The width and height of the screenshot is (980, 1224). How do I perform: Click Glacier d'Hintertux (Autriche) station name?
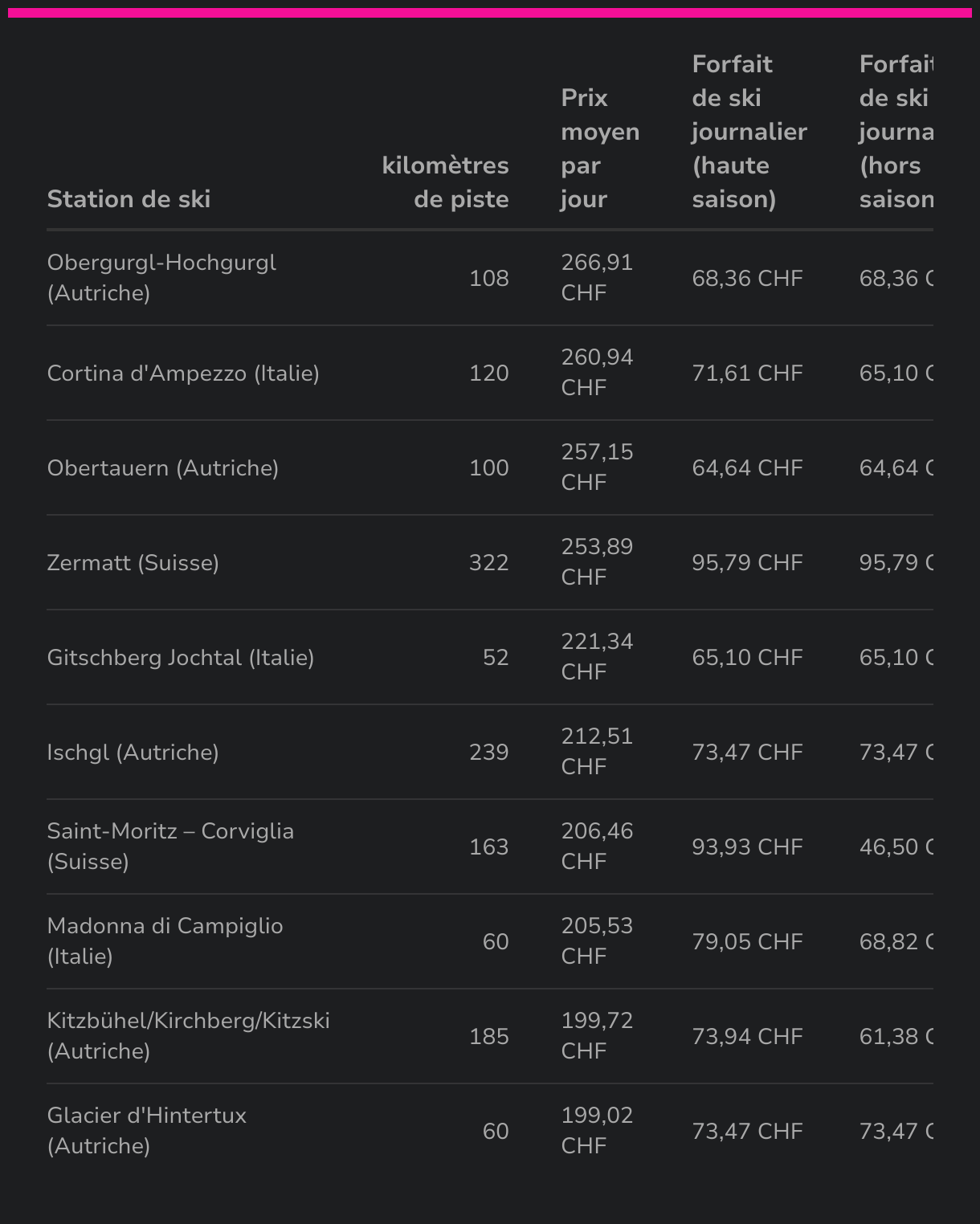pos(147,1131)
